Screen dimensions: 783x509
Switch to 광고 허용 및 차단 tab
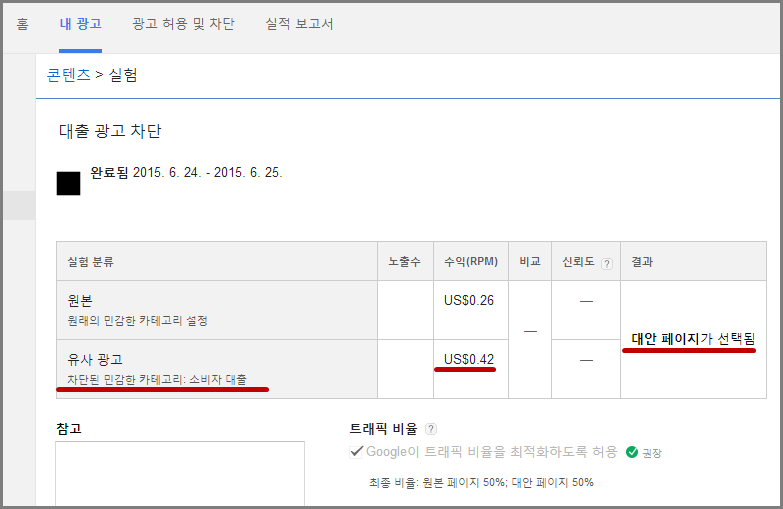click(x=183, y=23)
